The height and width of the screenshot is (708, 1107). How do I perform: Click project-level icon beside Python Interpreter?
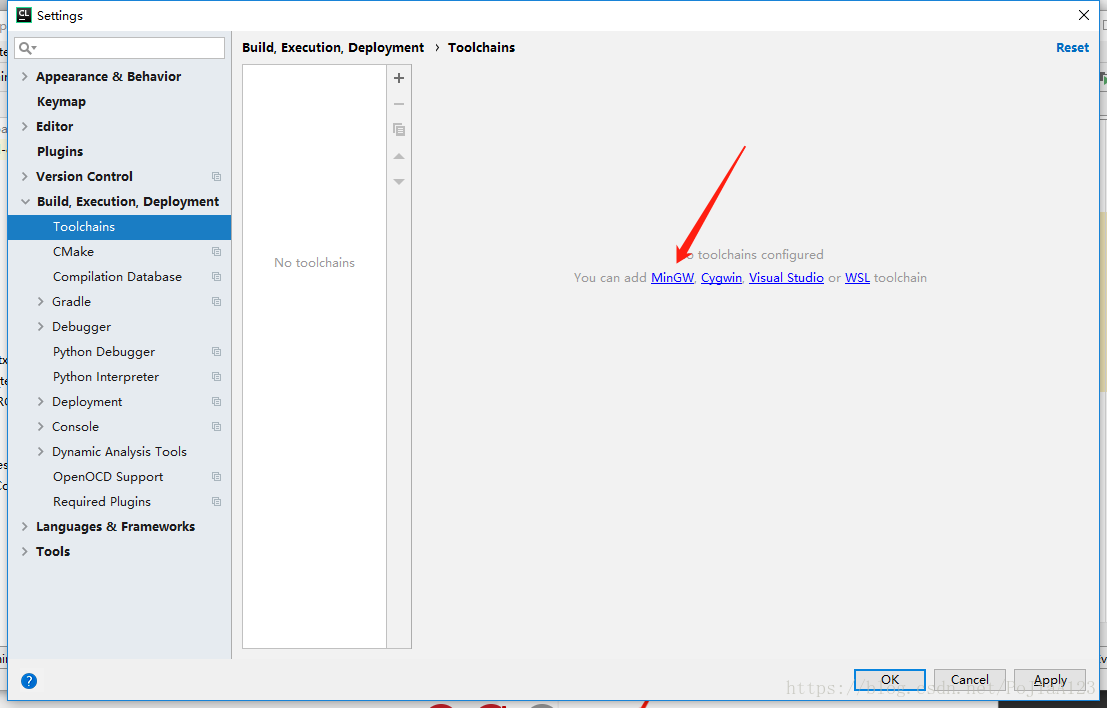click(x=217, y=377)
